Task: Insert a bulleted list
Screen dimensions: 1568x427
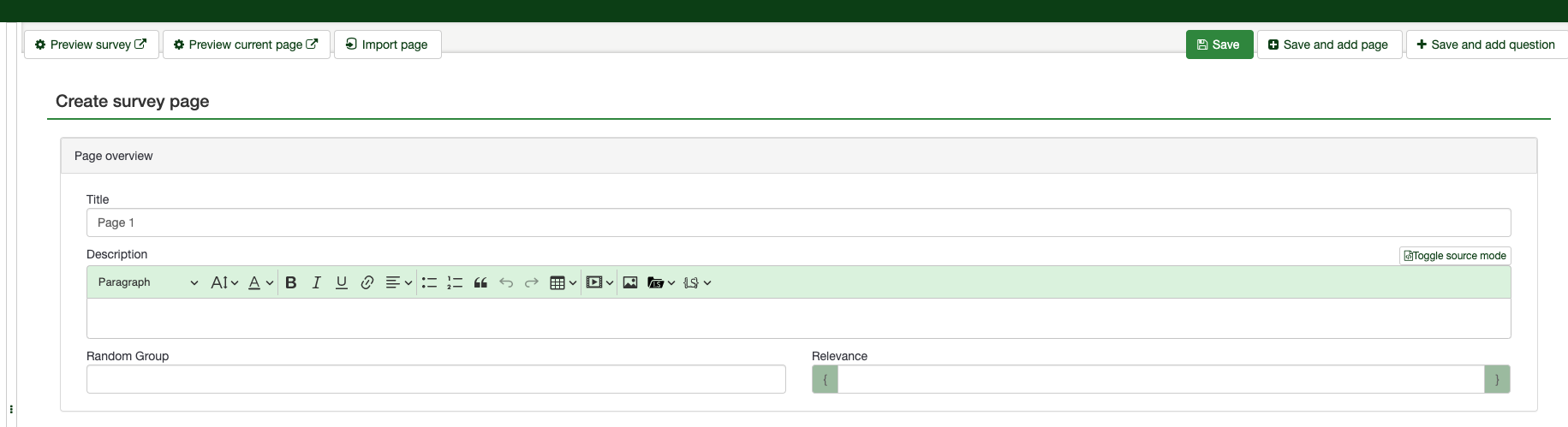Action: point(429,282)
